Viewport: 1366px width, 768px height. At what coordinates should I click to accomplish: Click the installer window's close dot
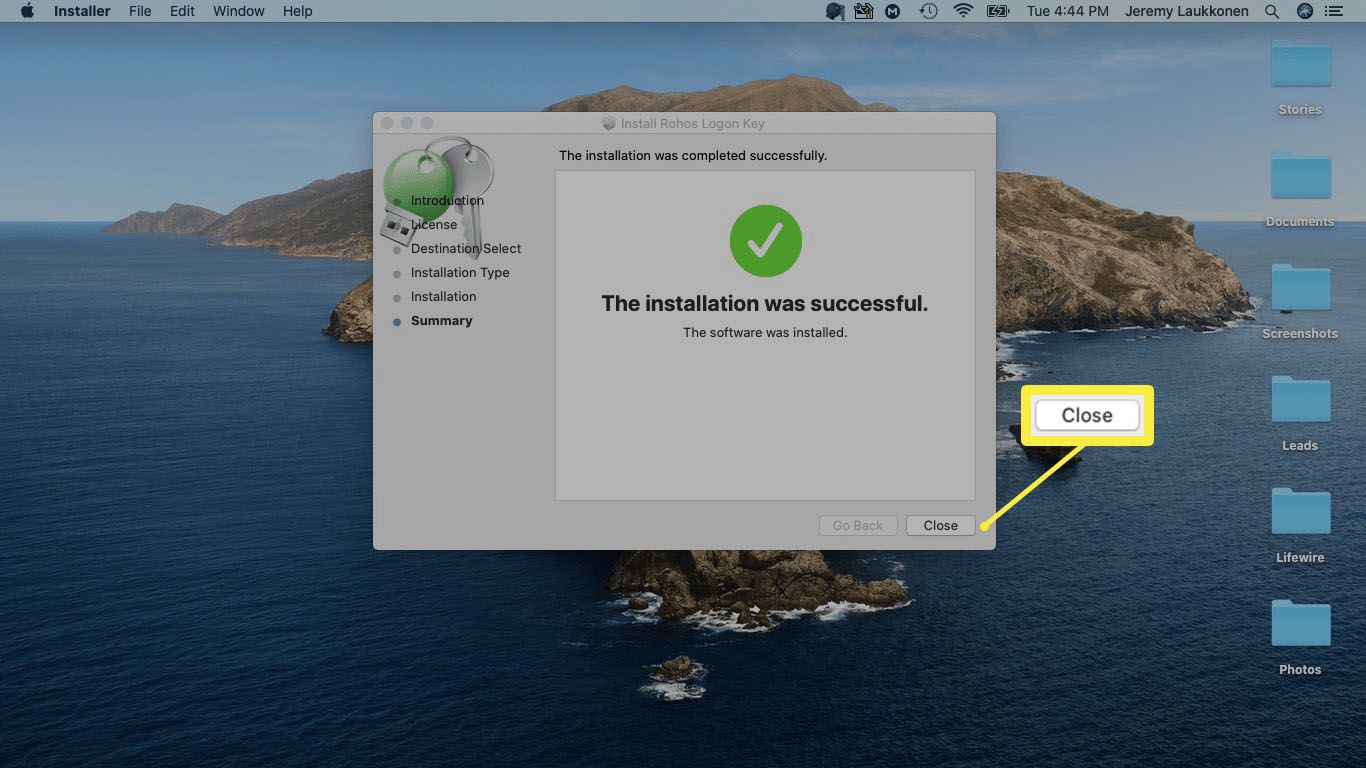tap(387, 123)
